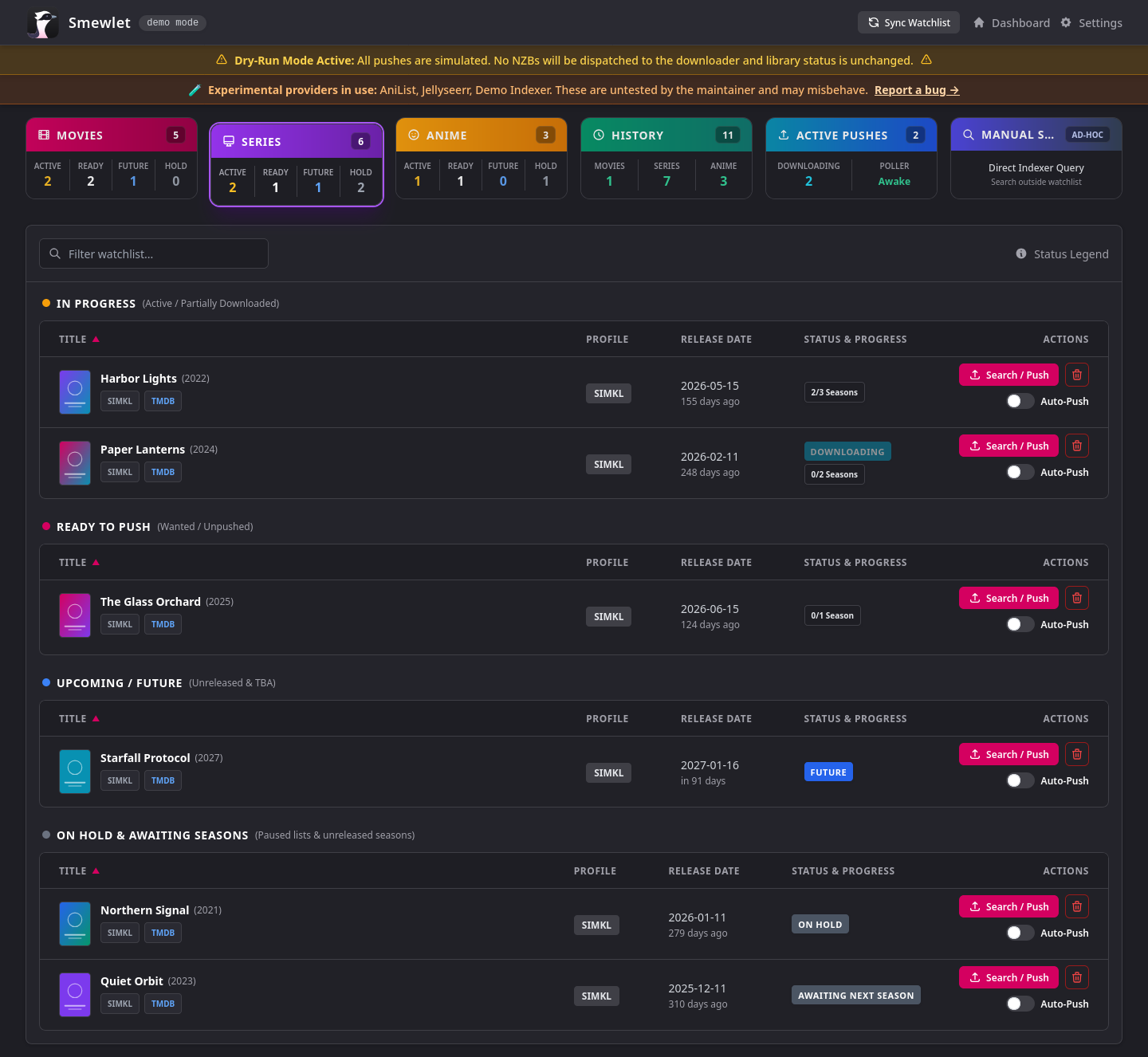Toggle Auto-Push for Paper Lanterns
Screen dimensions: 1148x1057
pyautogui.click(x=1020, y=472)
